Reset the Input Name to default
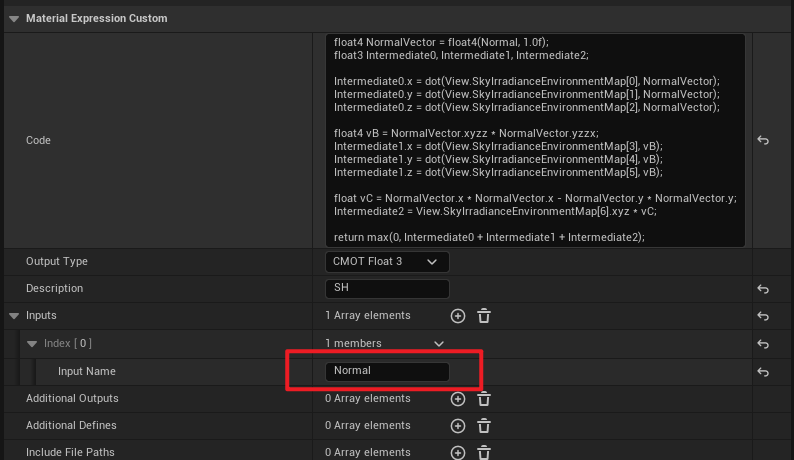Screen dimensions: 794x460 (763, 371)
